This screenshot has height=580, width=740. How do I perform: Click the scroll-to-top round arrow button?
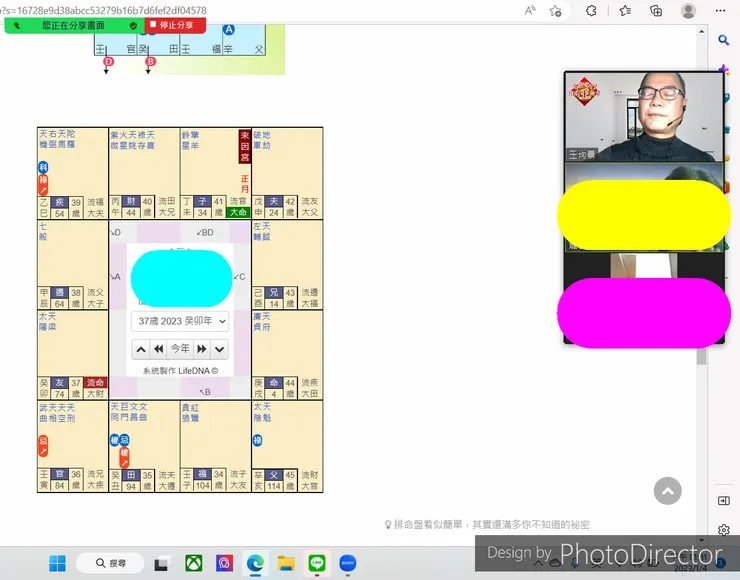tap(667, 491)
